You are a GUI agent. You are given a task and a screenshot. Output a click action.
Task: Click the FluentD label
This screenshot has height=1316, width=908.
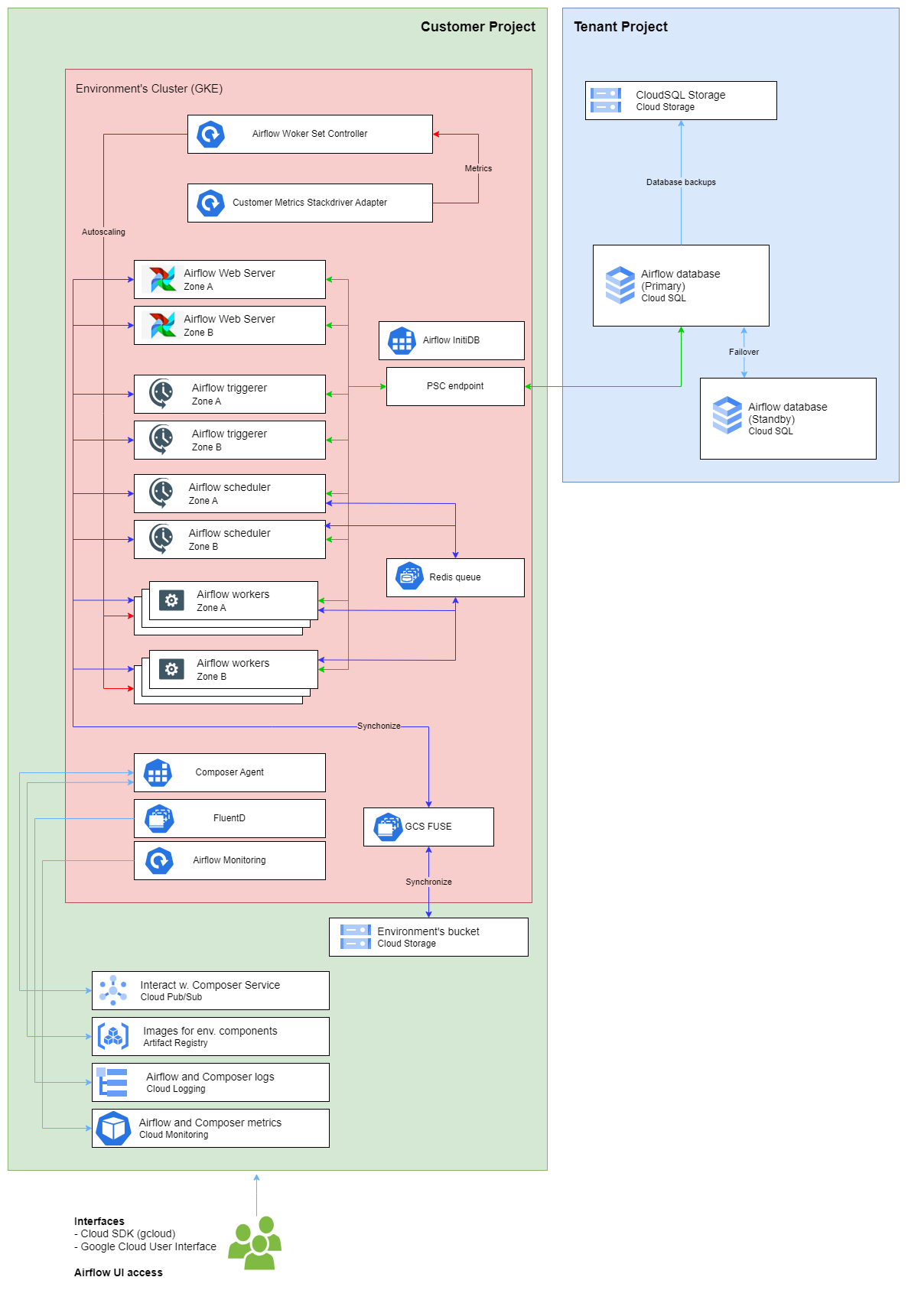click(x=229, y=818)
